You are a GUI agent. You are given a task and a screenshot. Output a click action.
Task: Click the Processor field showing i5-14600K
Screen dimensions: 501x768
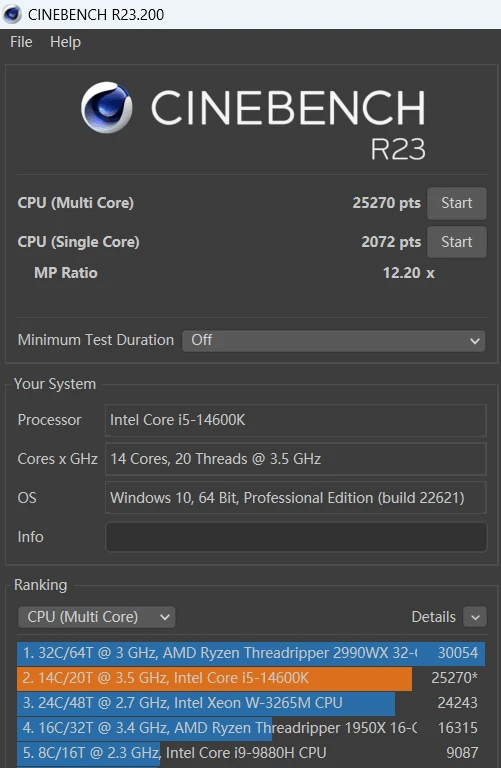[295, 420]
